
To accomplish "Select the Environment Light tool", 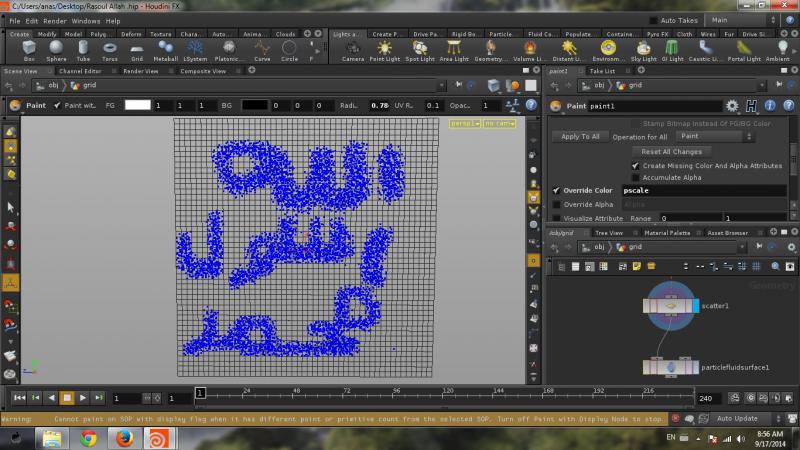I will coord(608,51).
